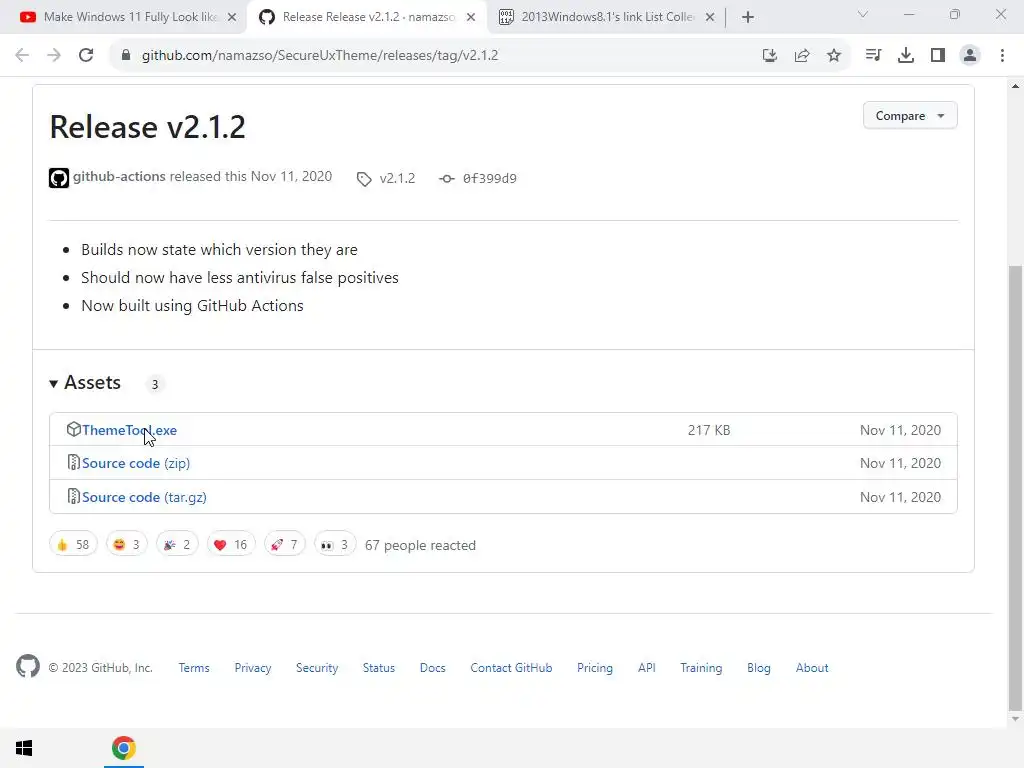Screen dimensions: 1024x768
Task: Open the media control playlist icon
Action: [873, 56]
